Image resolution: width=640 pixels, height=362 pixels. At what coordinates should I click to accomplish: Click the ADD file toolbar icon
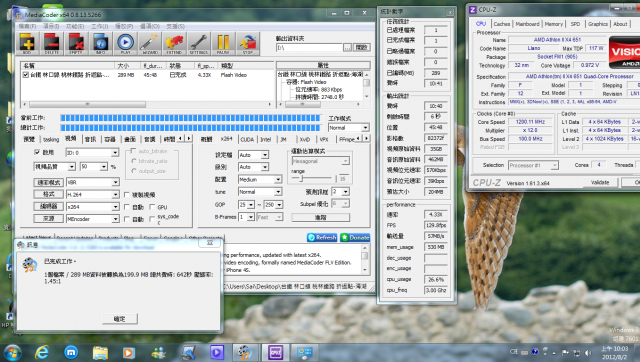pos(27,44)
